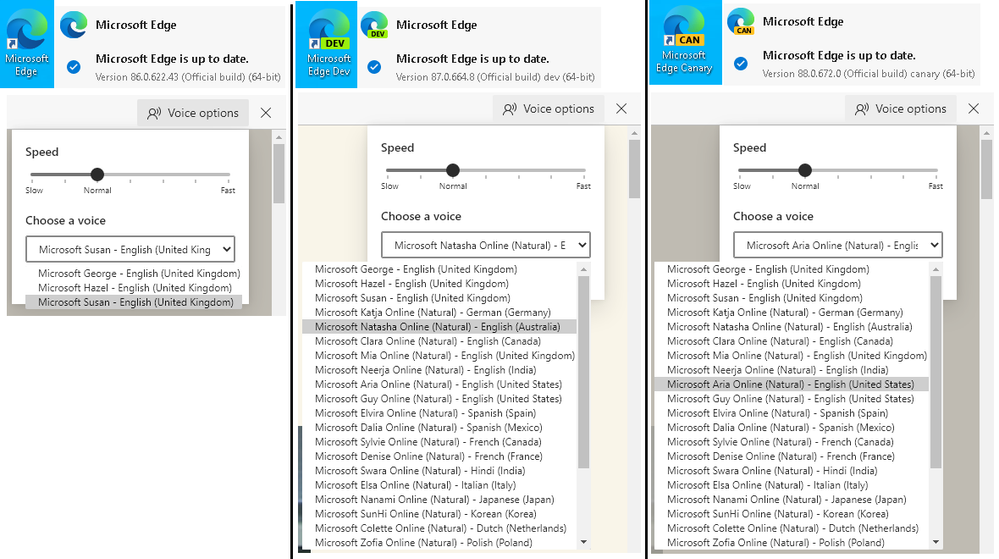Viewport: 999px width, 559px height.
Task: Click the Edge CAN logo beside version 88.0.672.0
Action: pos(741,21)
